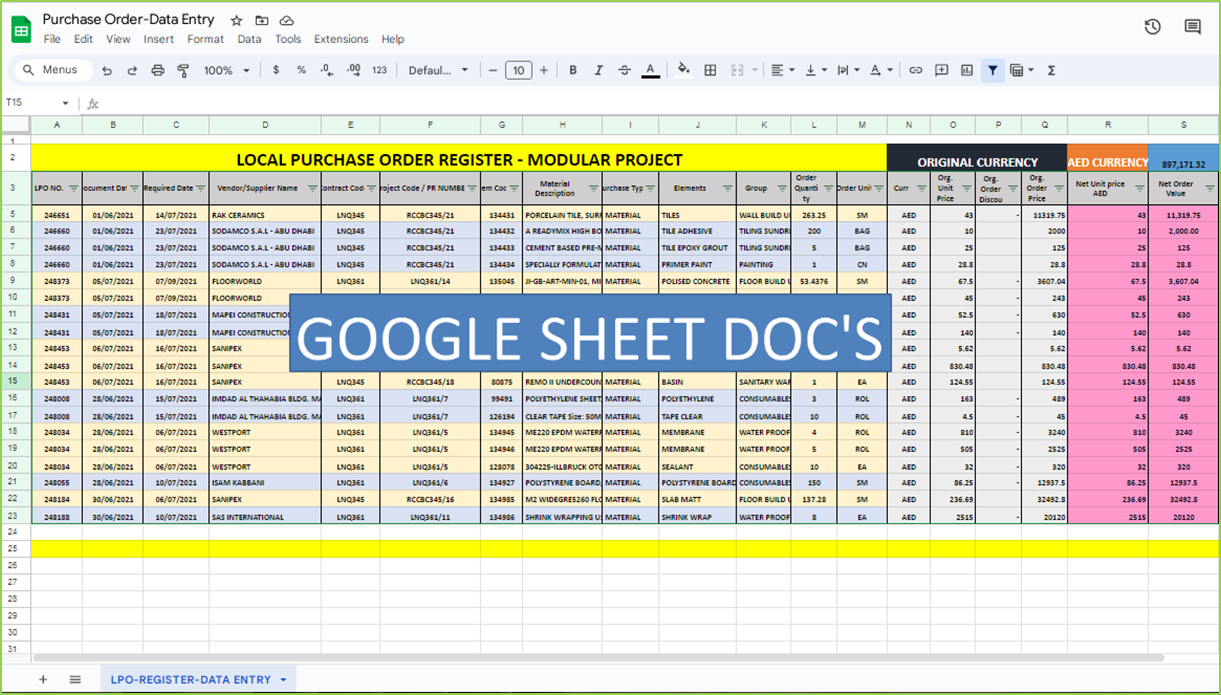
Task: Open filter on Vendor/Supplier Name column
Action: coord(313,188)
